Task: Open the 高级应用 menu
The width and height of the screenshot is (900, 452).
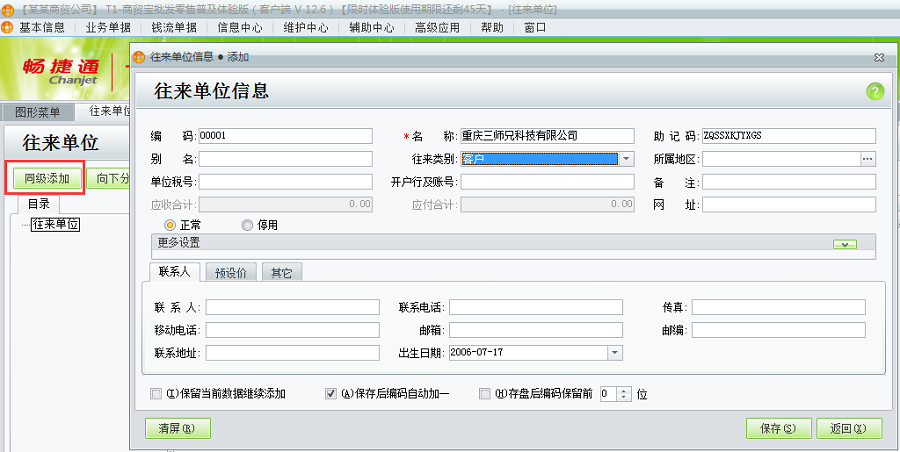Action: pos(437,28)
